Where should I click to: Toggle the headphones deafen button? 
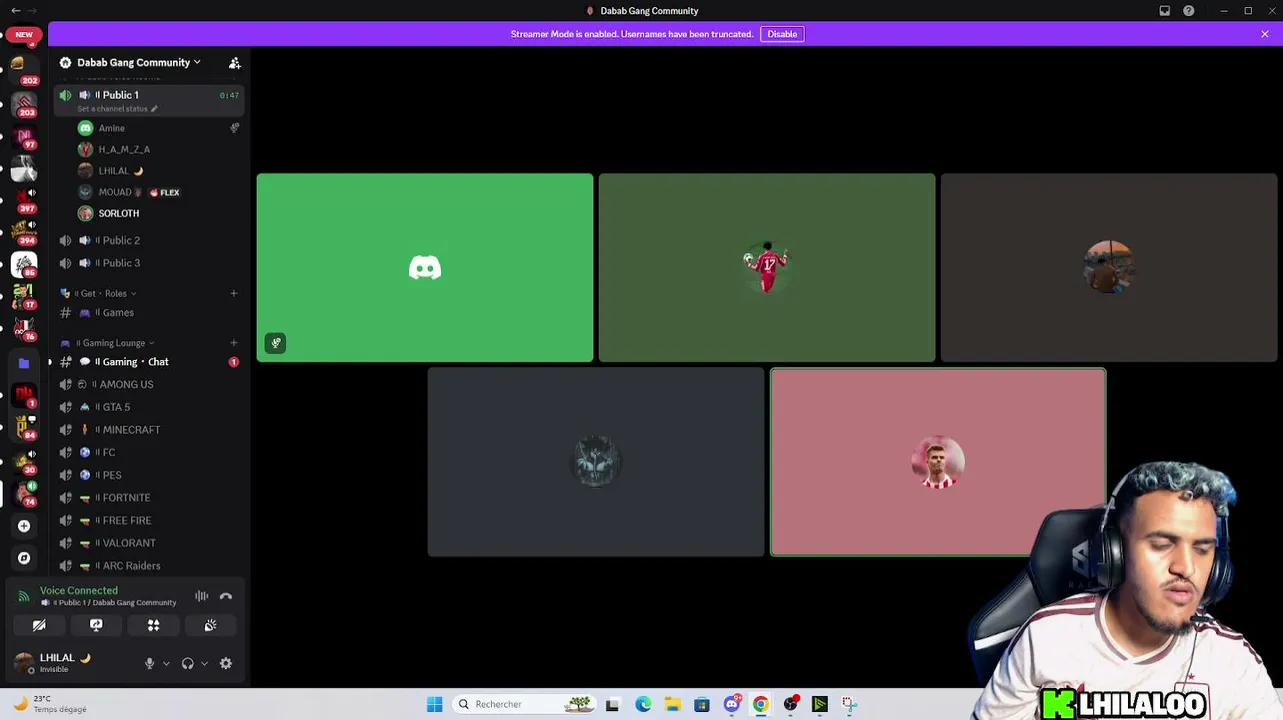coord(188,663)
